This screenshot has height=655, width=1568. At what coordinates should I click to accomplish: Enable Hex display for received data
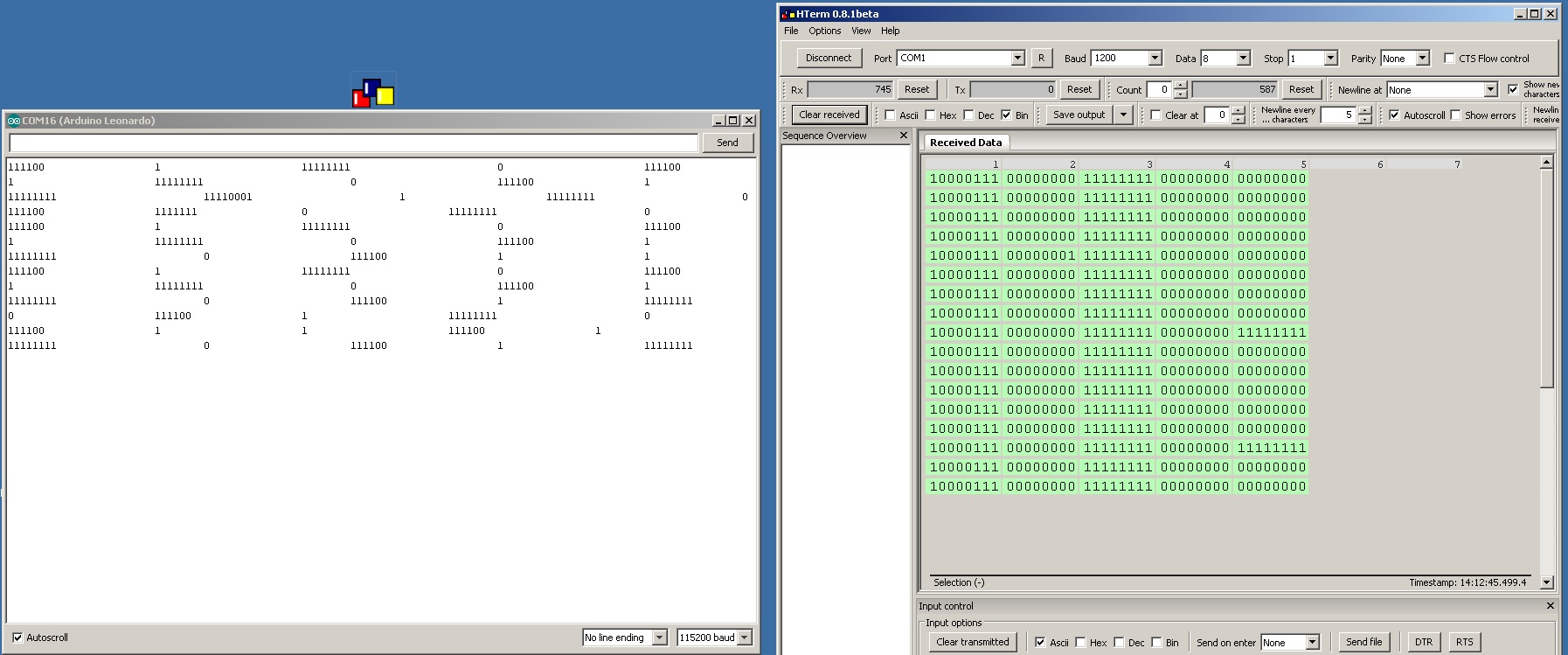click(930, 115)
